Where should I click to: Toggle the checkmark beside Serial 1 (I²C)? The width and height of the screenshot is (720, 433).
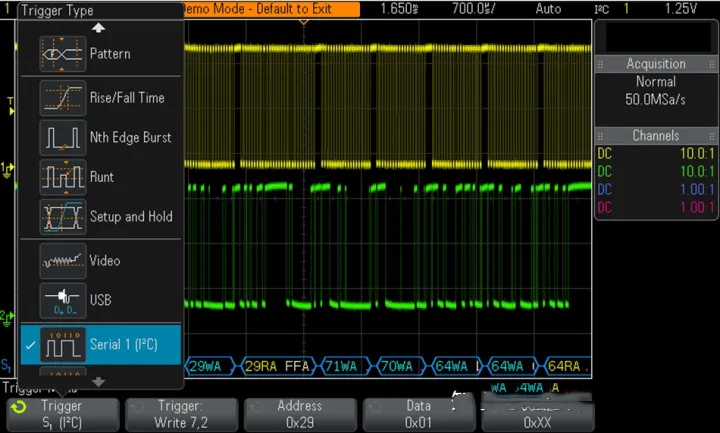(28, 345)
